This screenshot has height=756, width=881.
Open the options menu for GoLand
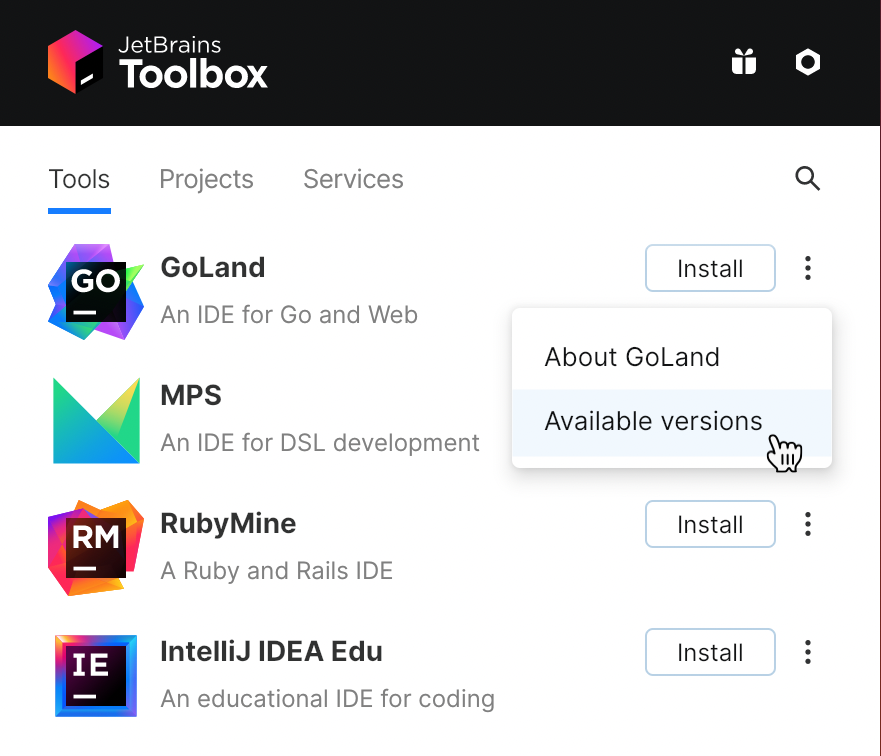click(807, 268)
